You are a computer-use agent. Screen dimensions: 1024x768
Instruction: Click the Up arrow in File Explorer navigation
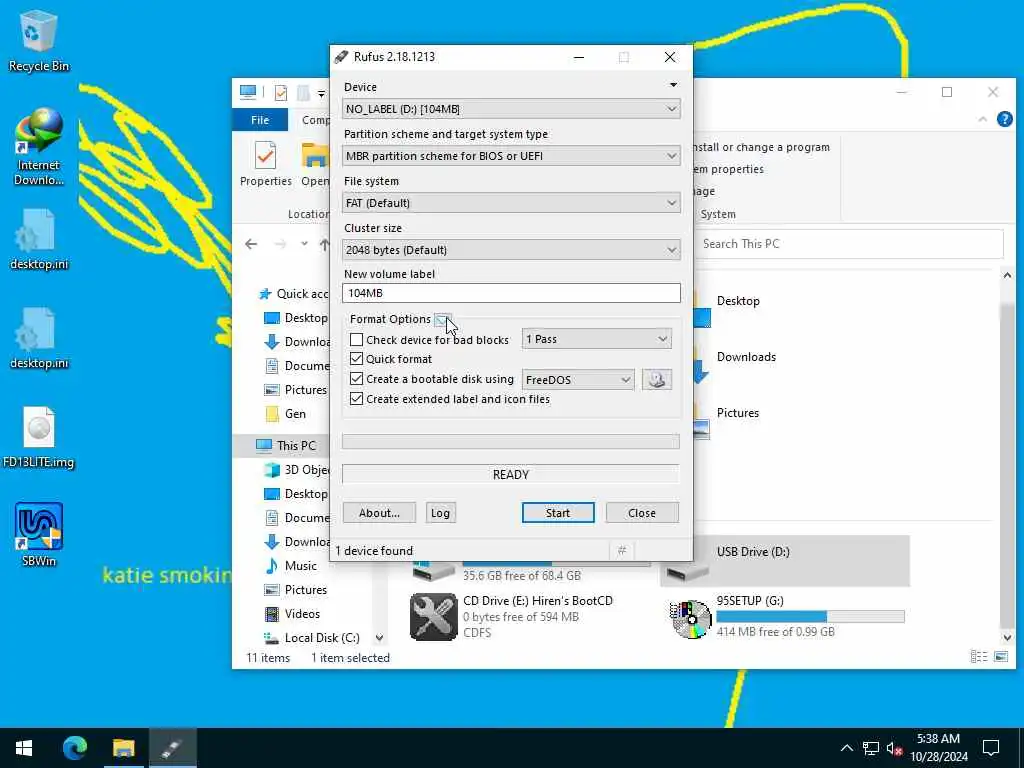[324, 244]
